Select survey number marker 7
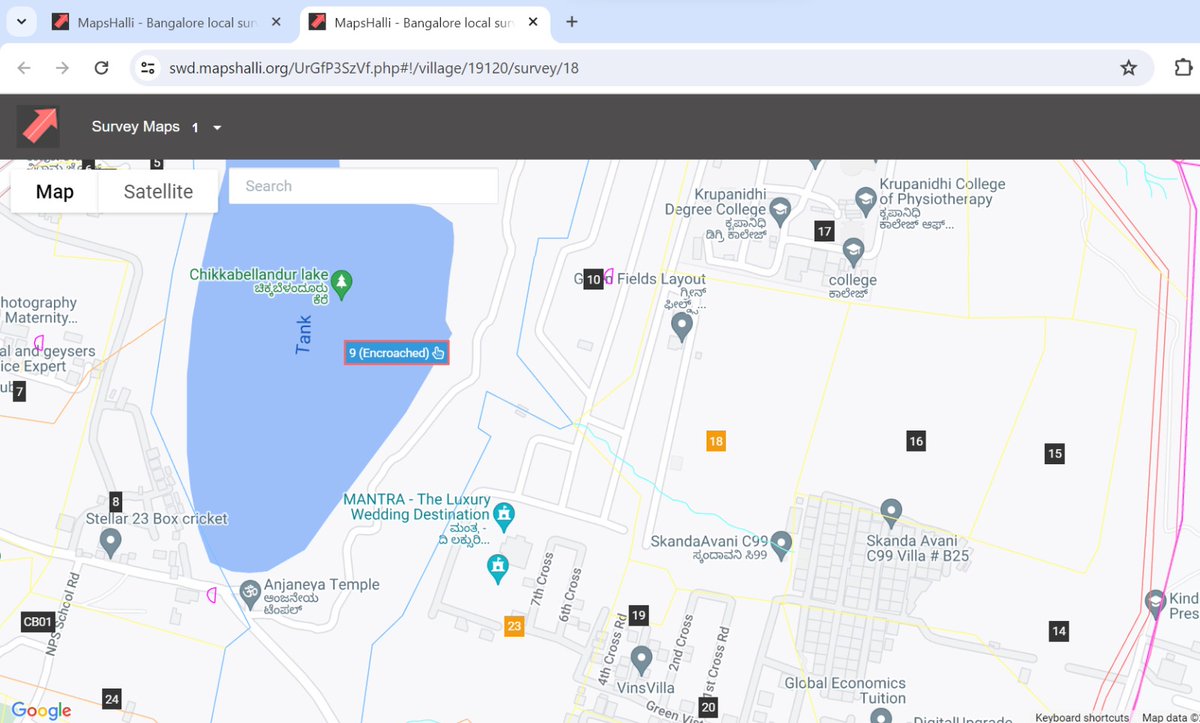 [18, 391]
